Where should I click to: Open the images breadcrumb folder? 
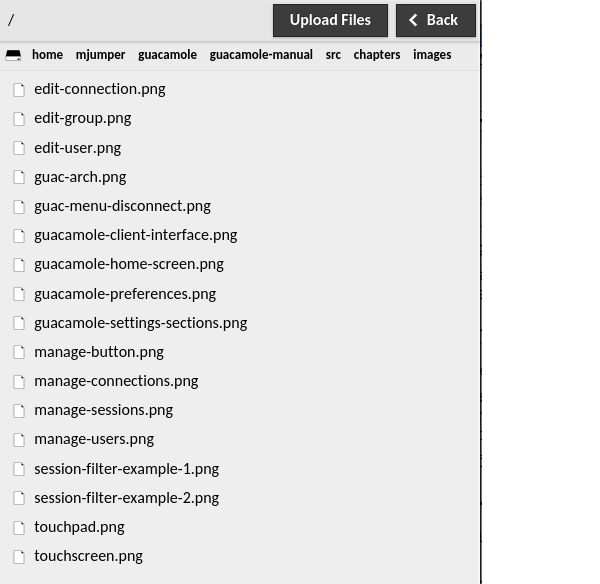[x=432, y=55]
